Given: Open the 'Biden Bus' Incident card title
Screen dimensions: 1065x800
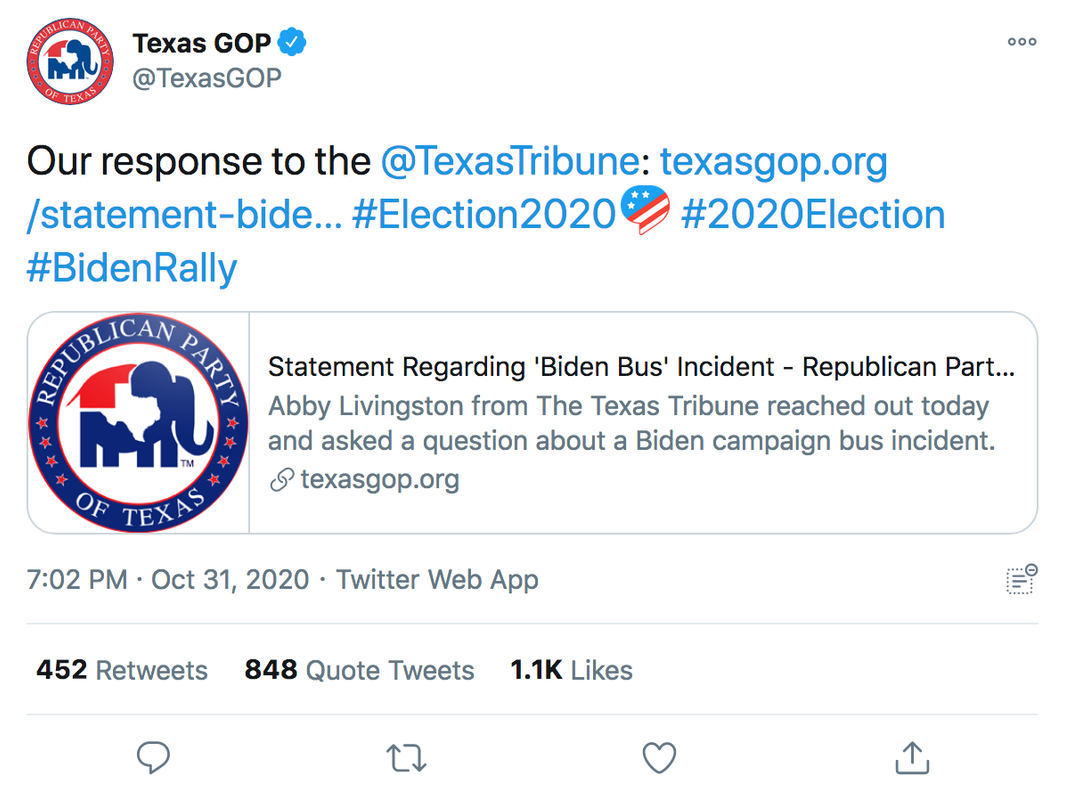Looking at the screenshot, I should (x=641, y=367).
